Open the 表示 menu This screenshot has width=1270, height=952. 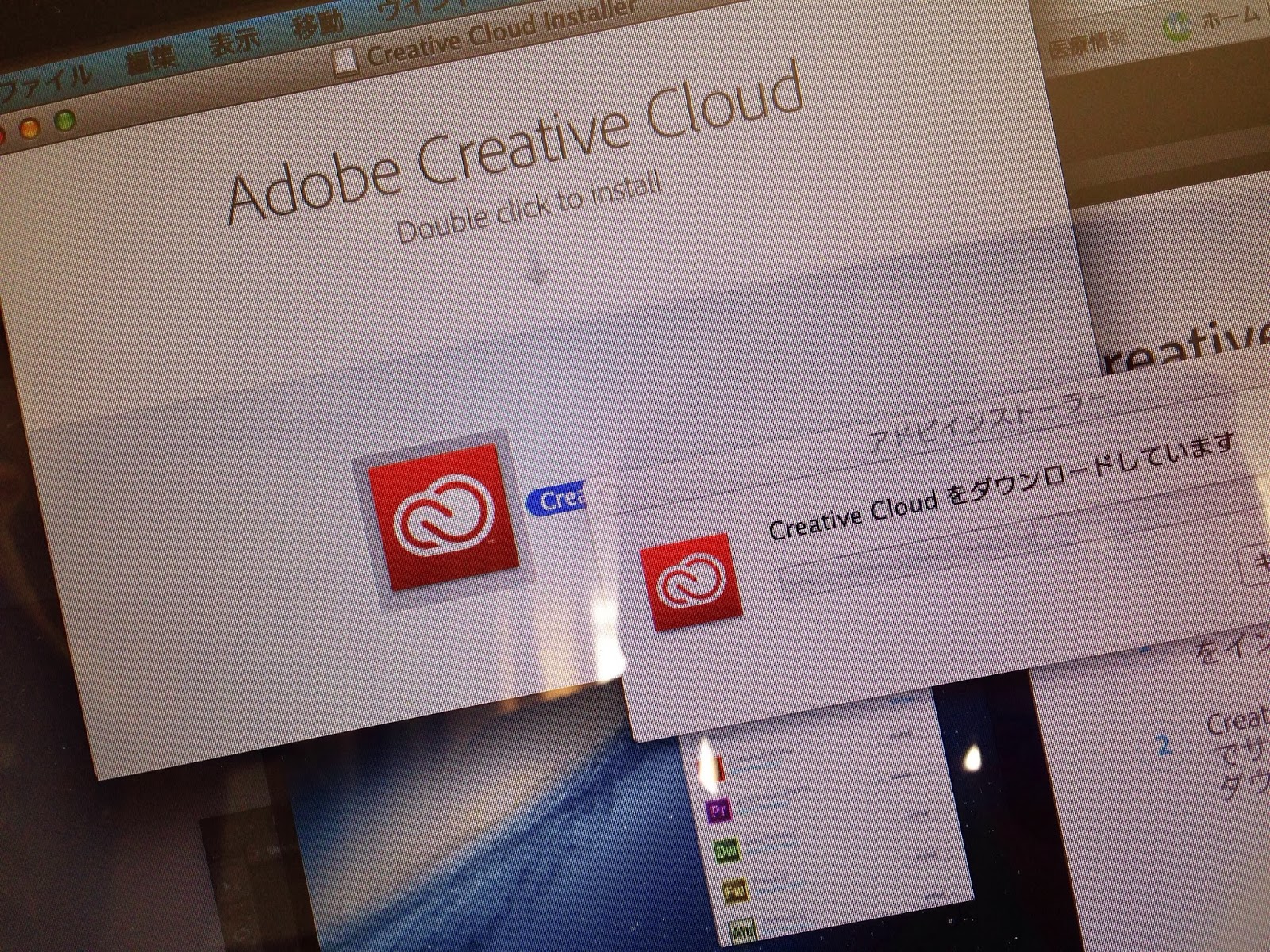click(x=233, y=40)
